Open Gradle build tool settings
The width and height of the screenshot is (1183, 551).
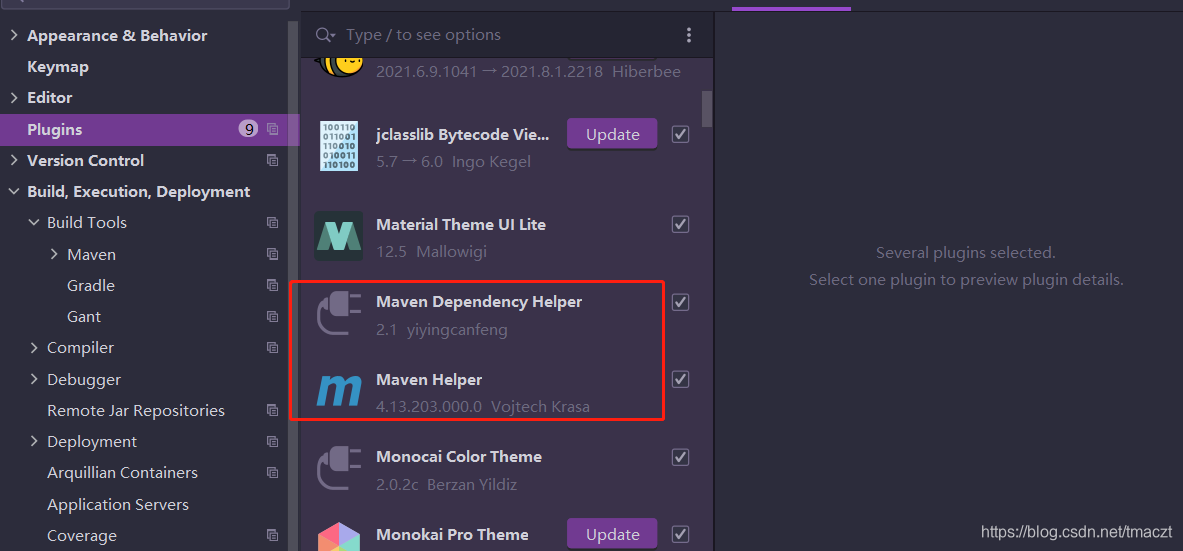(x=91, y=285)
